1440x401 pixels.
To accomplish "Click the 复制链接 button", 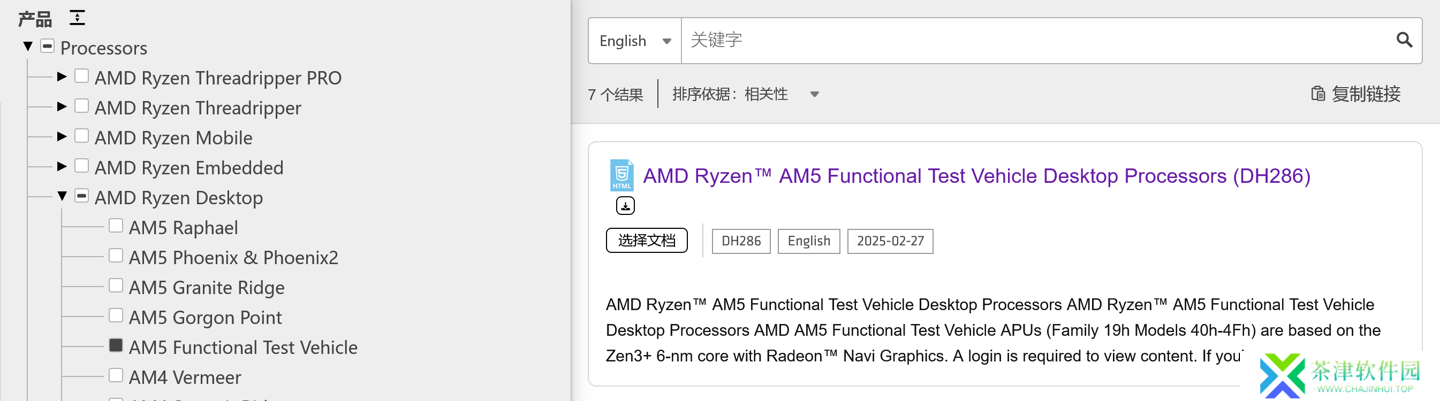I will click(1356, 94).
